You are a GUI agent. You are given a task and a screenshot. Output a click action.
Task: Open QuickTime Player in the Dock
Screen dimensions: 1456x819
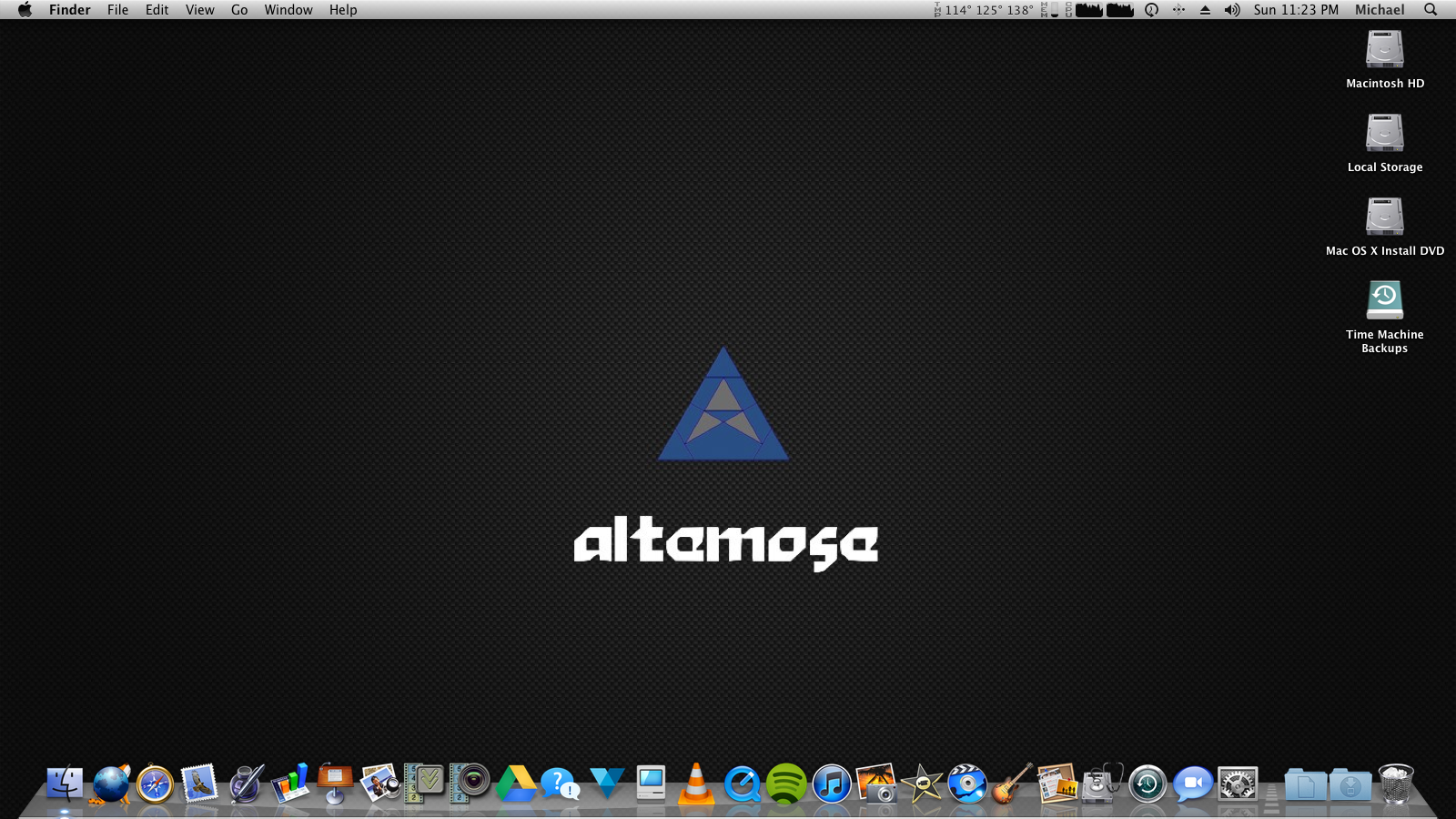[x=742, y=784]
